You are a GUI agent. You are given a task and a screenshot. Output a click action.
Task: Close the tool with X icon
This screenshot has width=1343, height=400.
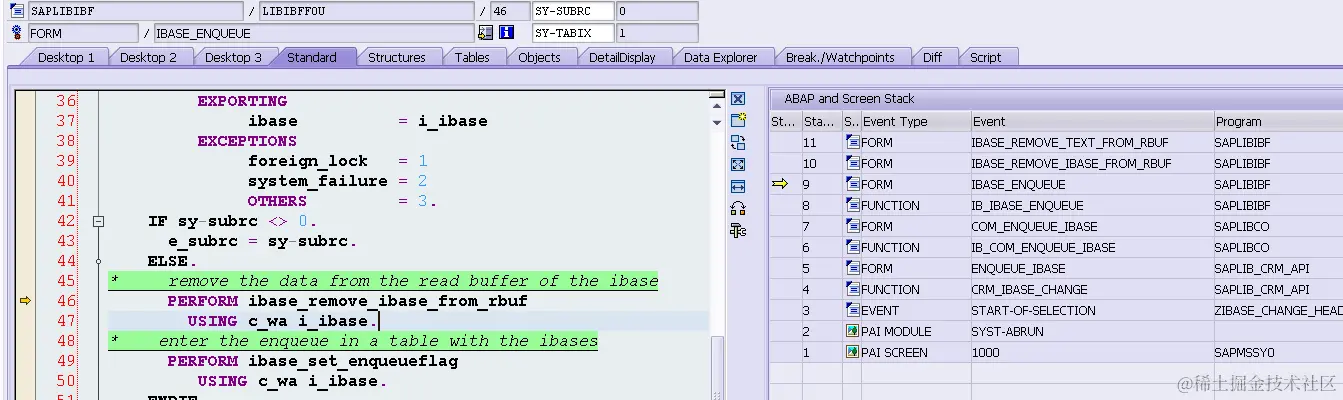(738, 98)
